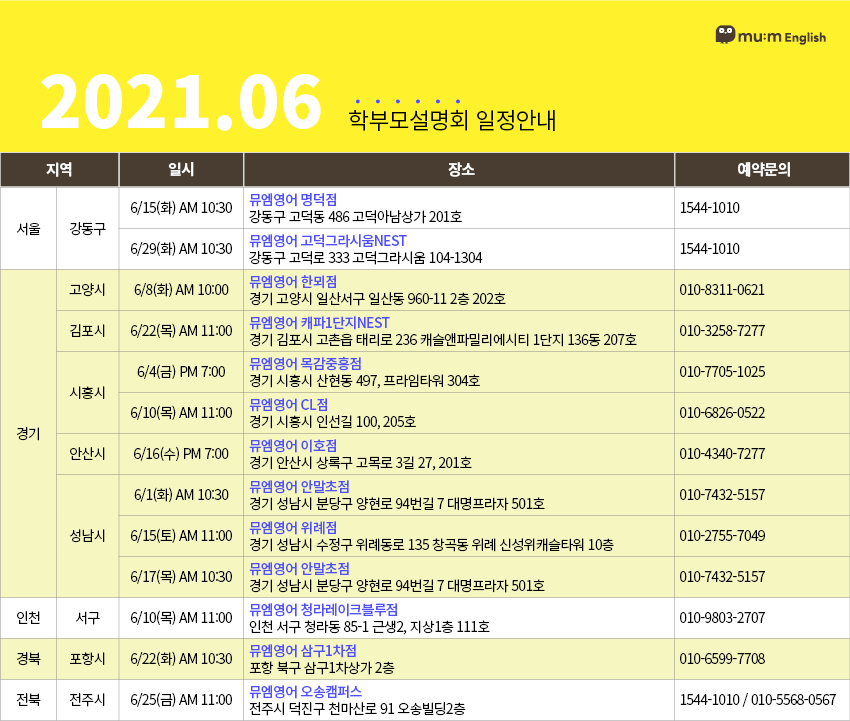Select the 전주시 city cell
Screen dimensions: 850x721
click(87, 700)
